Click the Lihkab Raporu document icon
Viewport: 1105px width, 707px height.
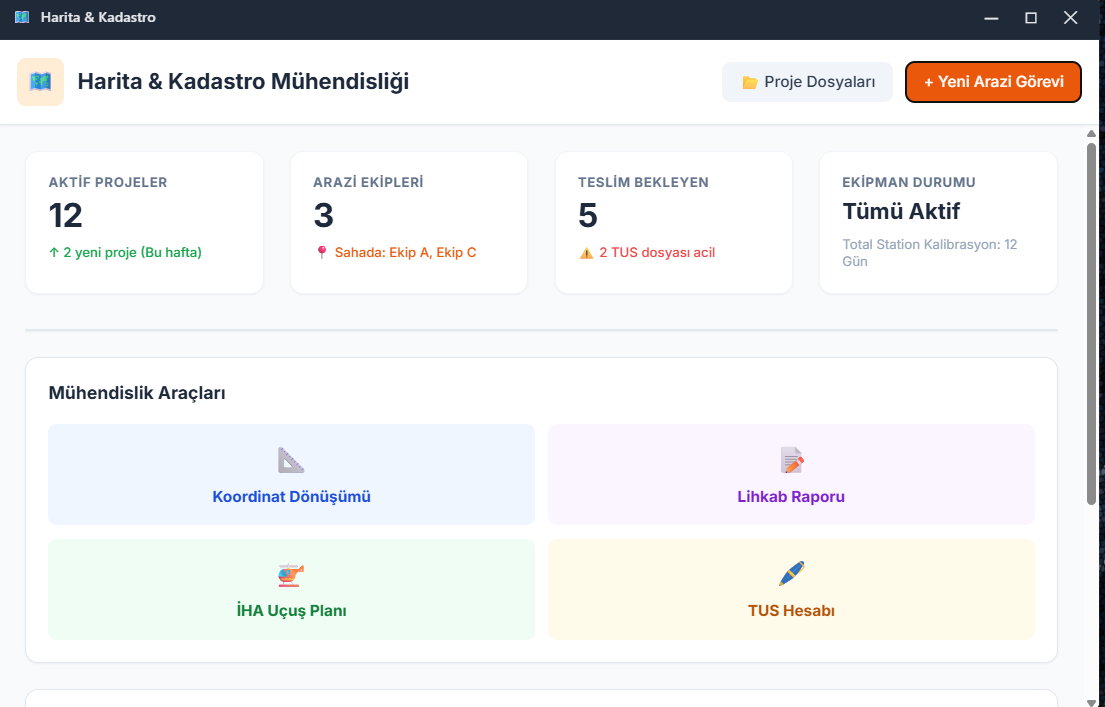click(791, 460)
